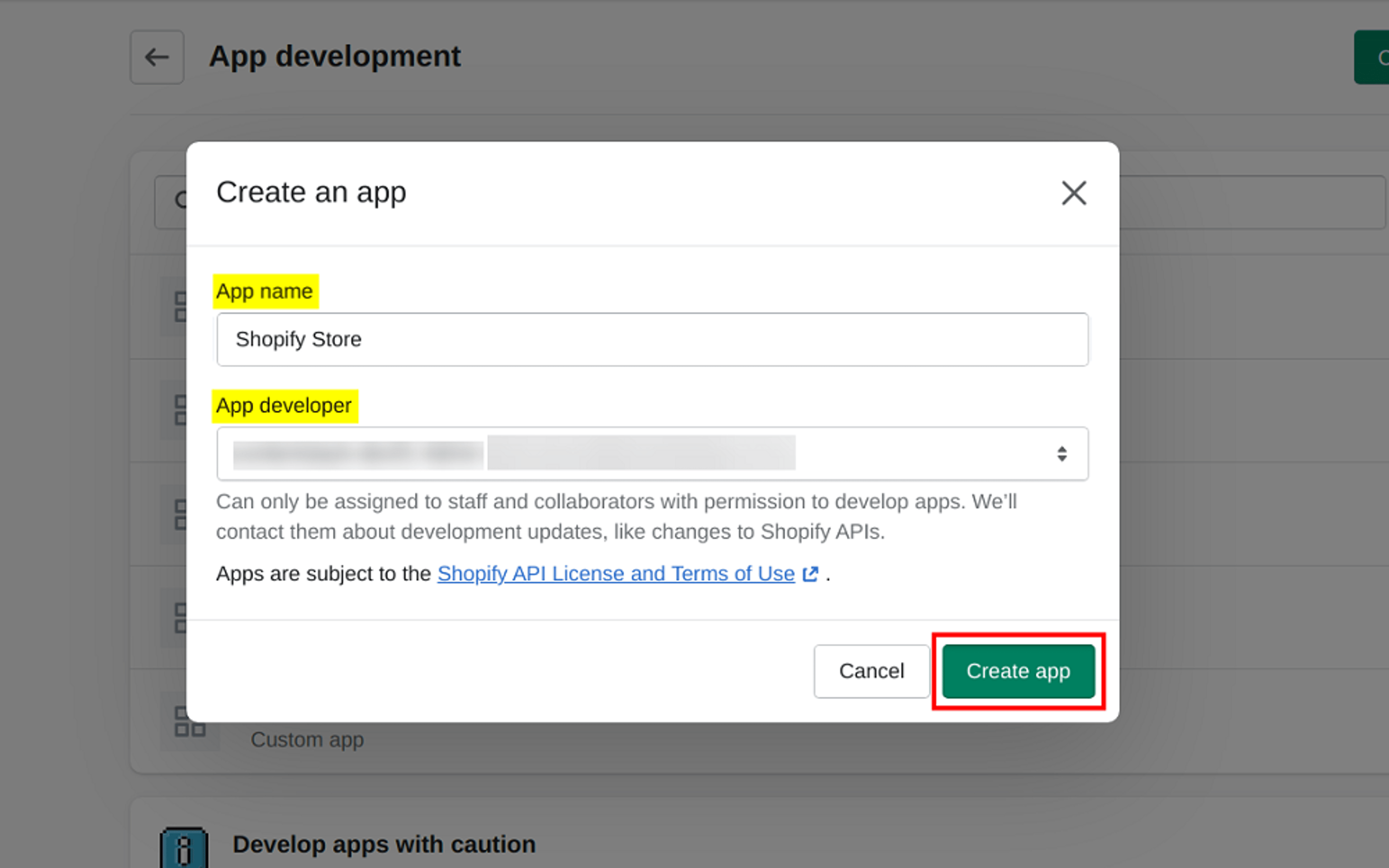Screen dimensions: 1389x868
Task: Click the info icon beside Develop apps with caution
Action: [x=184, y=848]
